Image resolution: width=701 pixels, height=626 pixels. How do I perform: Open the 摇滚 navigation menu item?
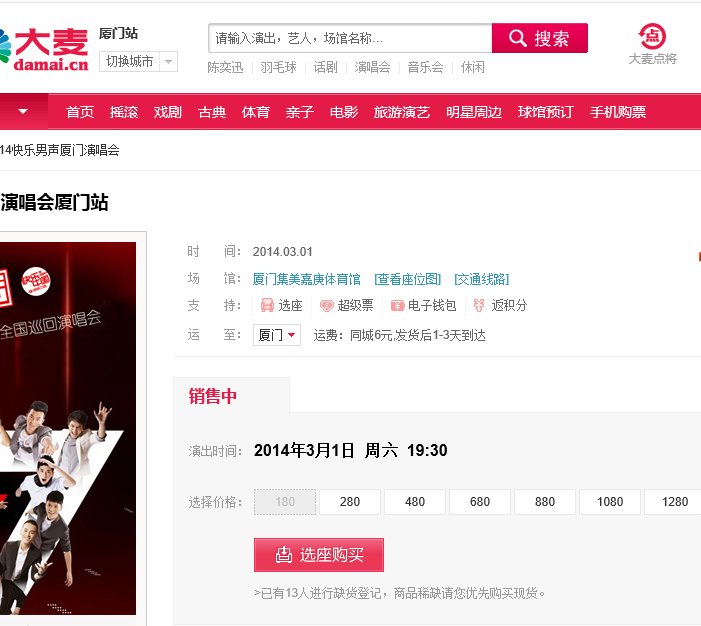[124, 112]
